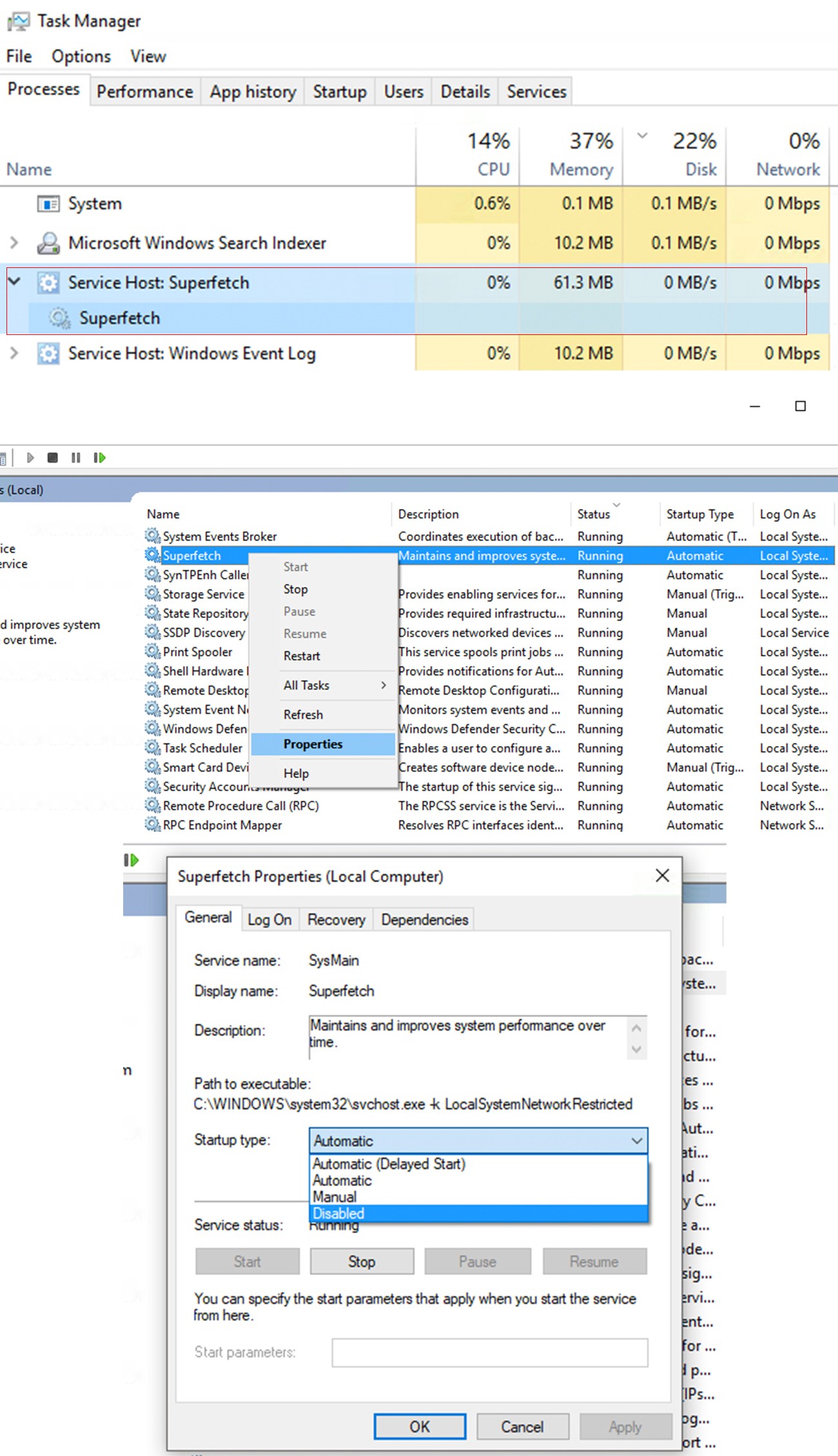Select the Print Spooler service row
The height and width of the screenshot is (1456, 838).
(x=489, y=652)
